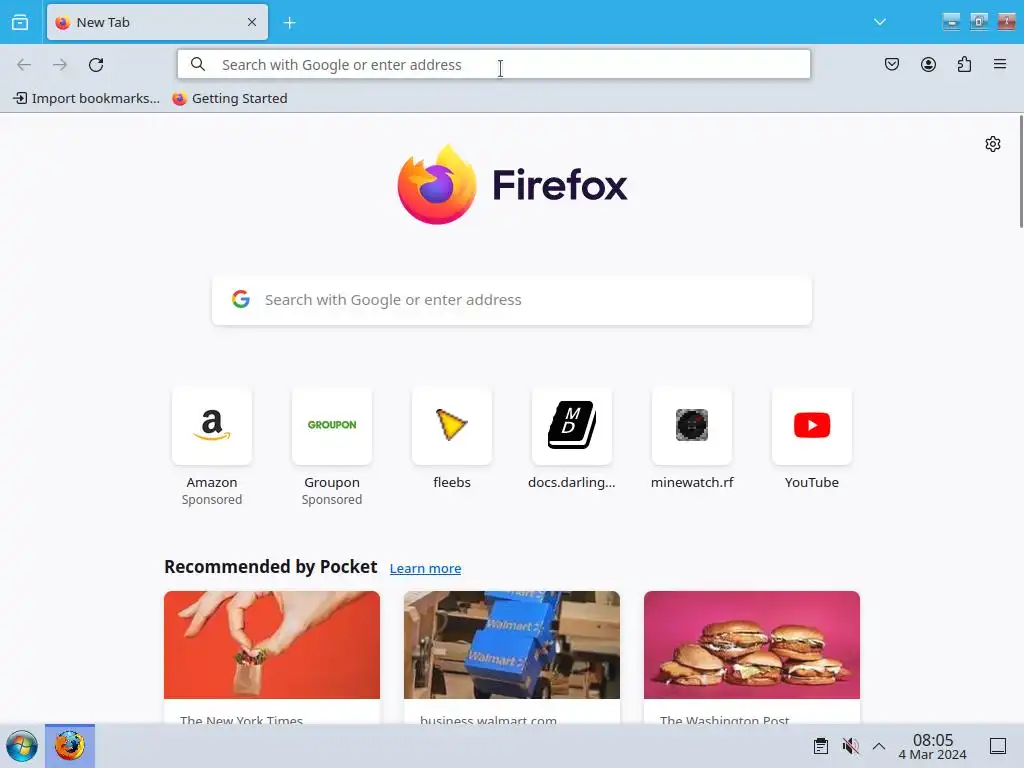Open the Extensions puzzle icon
The width and height of the screenshot is (1024, 768).
click(964, 64)
